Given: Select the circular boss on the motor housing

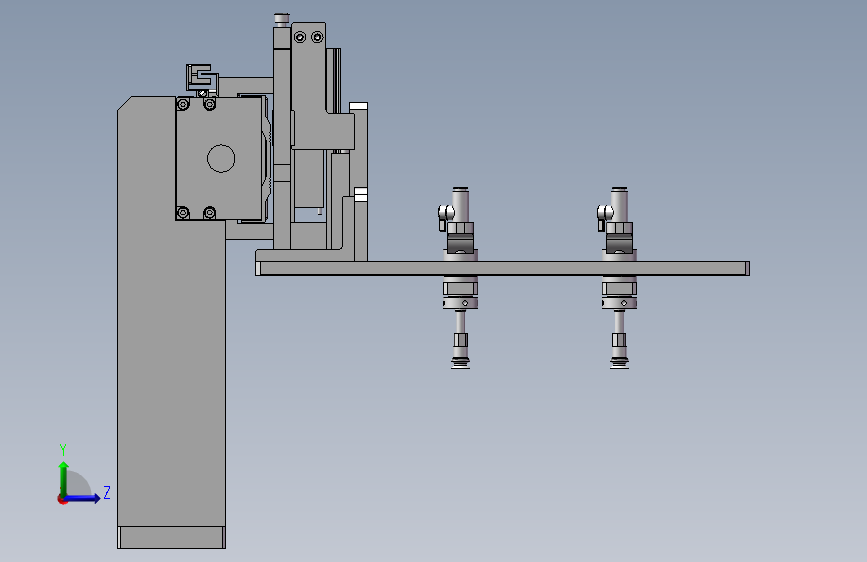Looking at the screenshot, I should coord(221,158).
